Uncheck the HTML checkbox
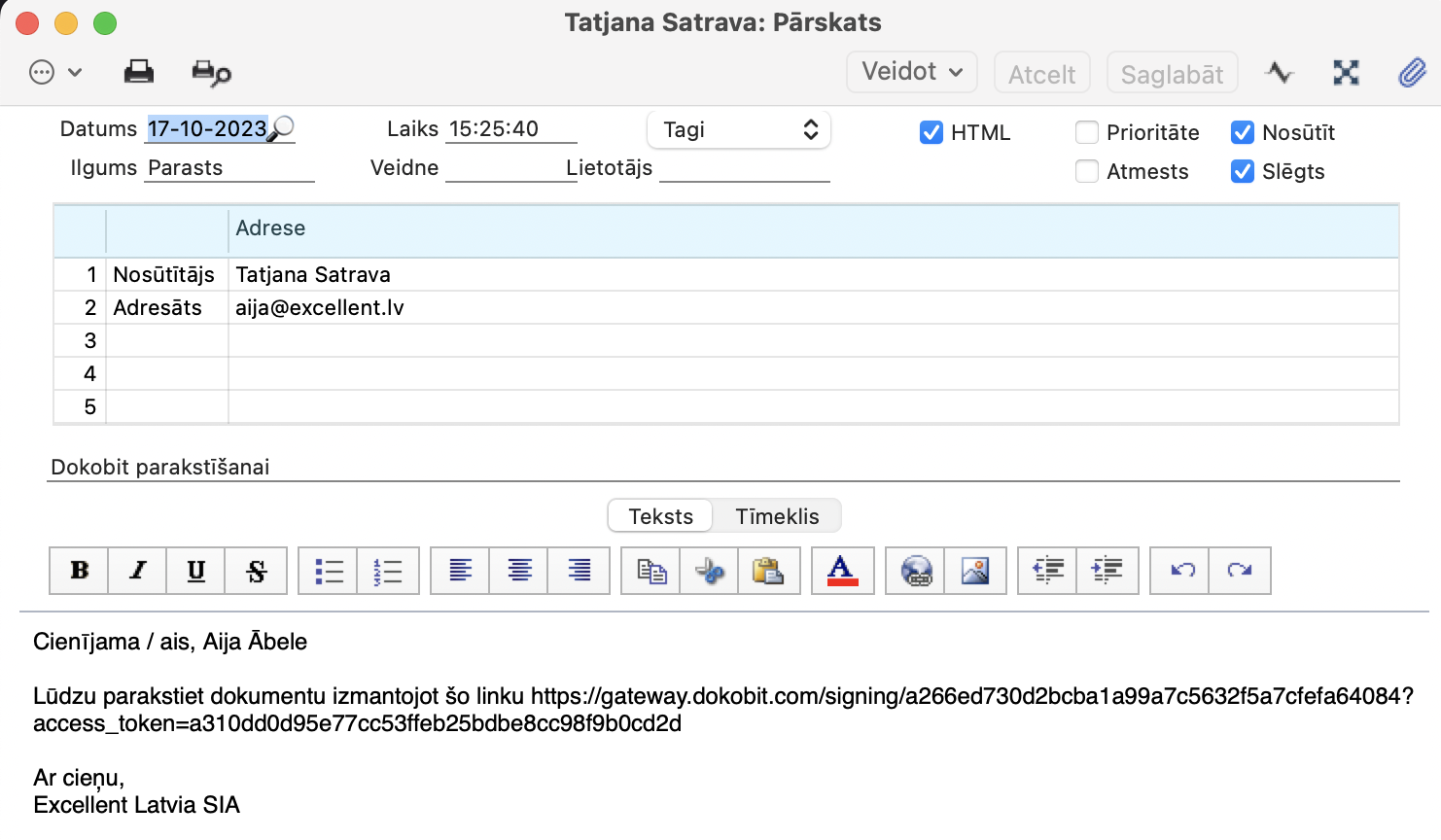Screen dimensions: 1441x840 pos(931,132)
